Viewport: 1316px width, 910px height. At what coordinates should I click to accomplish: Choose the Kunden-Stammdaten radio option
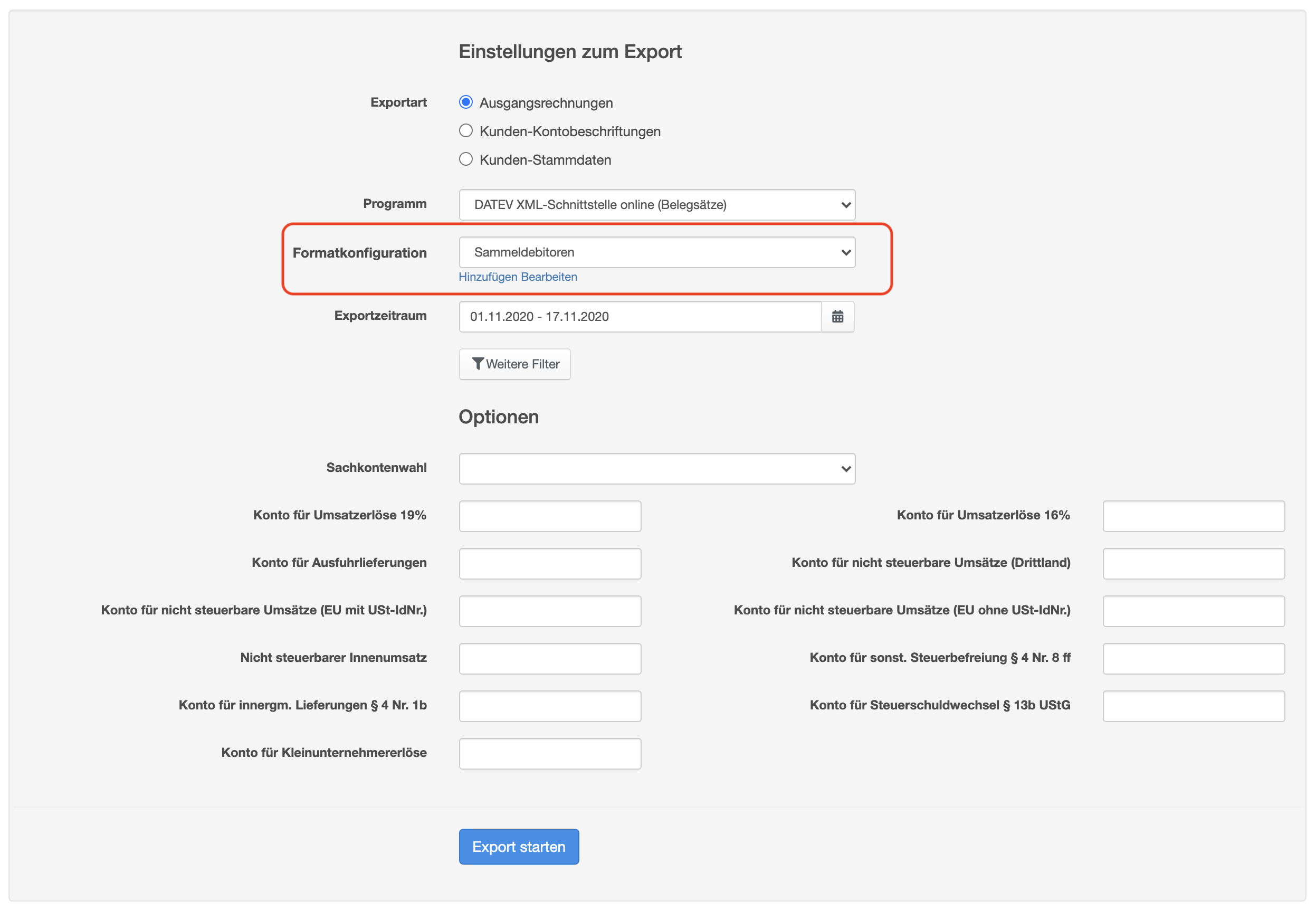coord(465,159)
